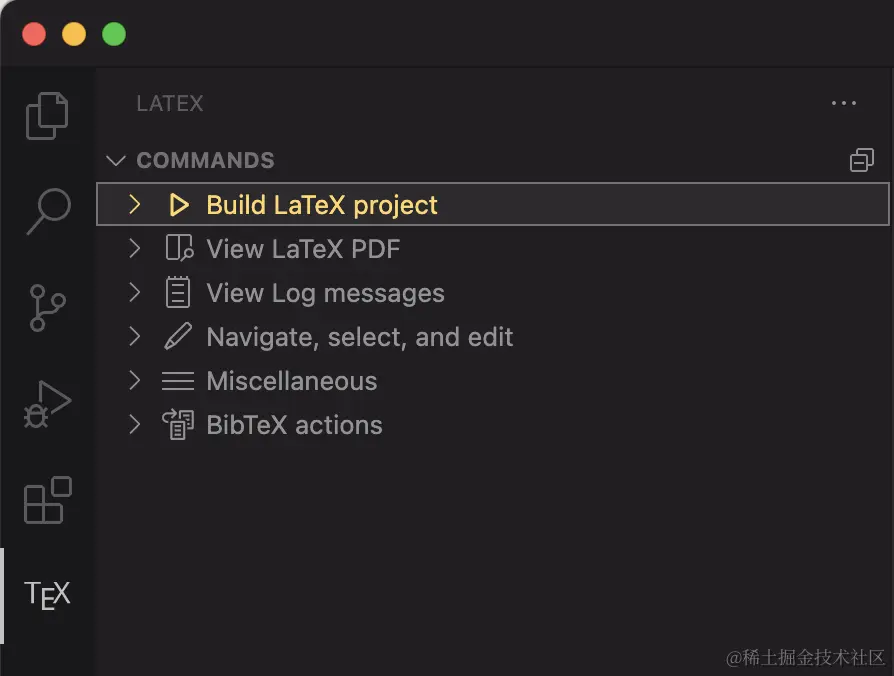This screenshot has height=676, width=894.
Task: Open the Explorer icon in activity bar
Action: click(x=46, y=115)
